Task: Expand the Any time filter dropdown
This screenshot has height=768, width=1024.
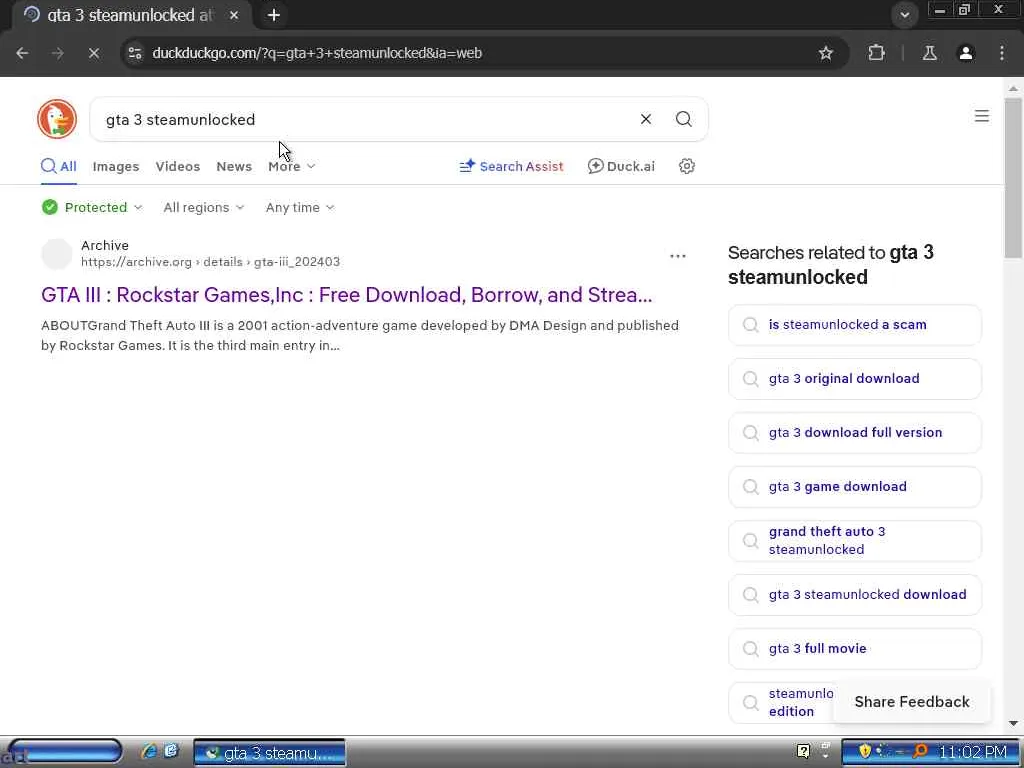Action: 300,207
